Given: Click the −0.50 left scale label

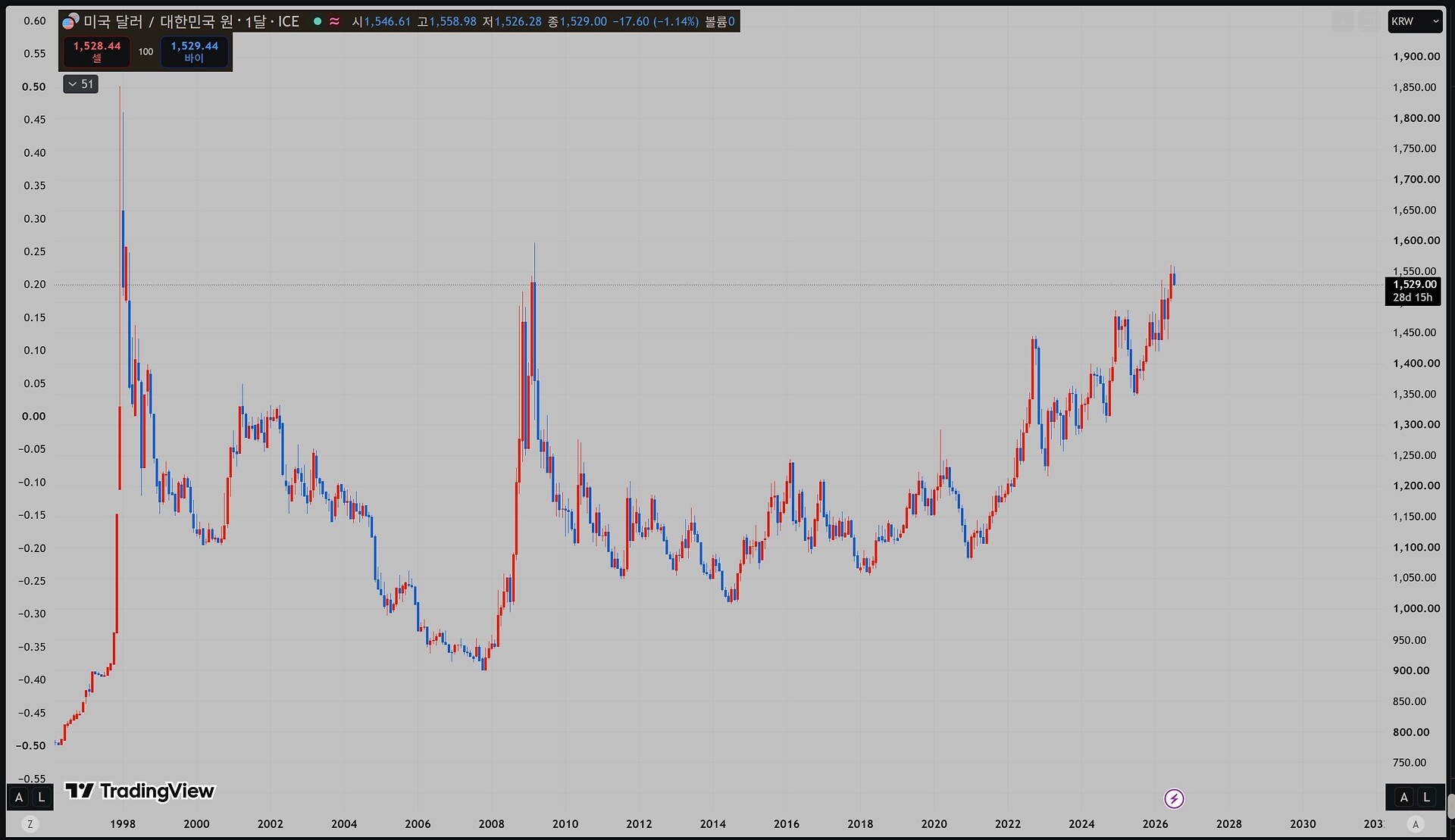Looking at the screenshot, I should coord(31,745).
